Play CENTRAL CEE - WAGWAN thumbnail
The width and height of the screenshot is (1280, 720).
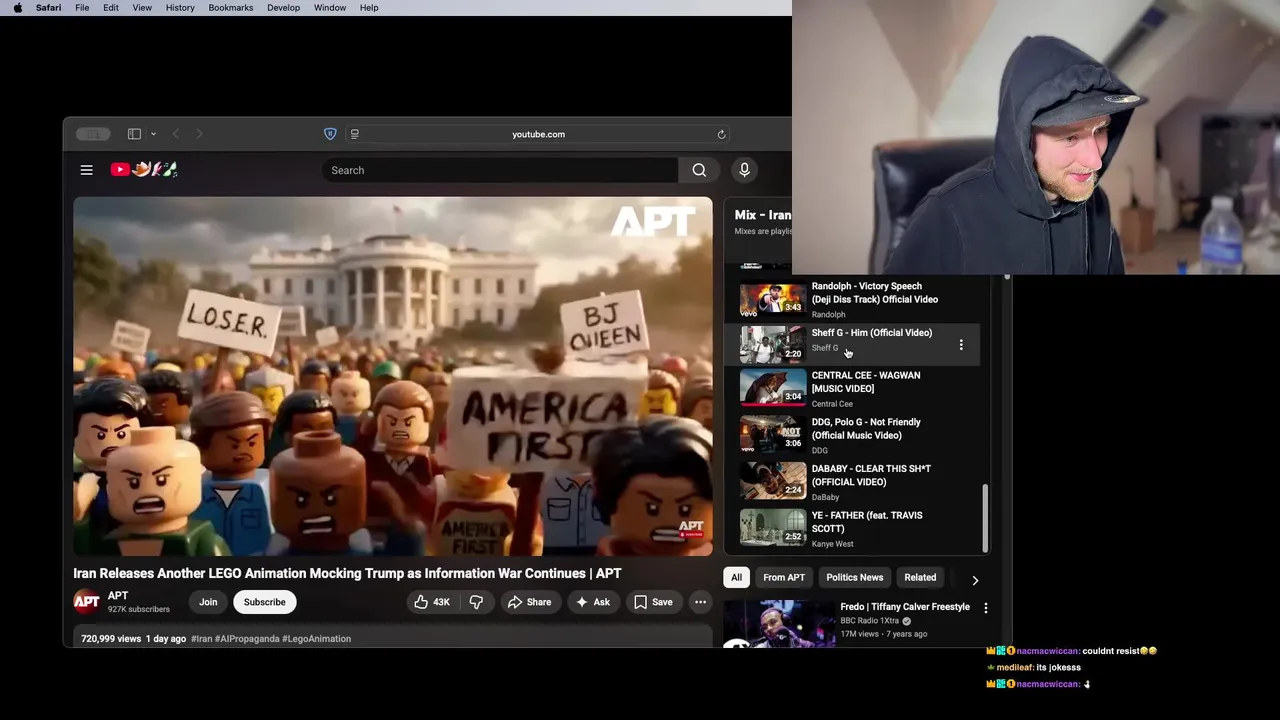coord(772,388)
